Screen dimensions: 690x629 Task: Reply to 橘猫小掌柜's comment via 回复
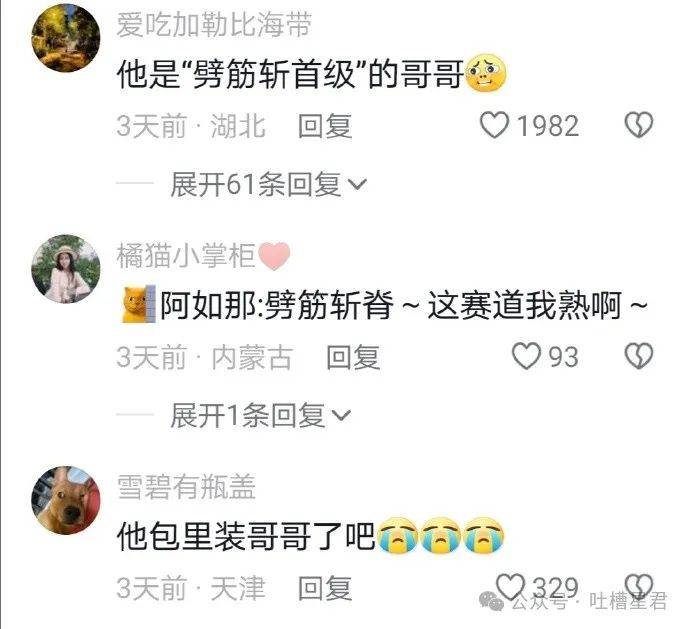[x=353, y=357]
